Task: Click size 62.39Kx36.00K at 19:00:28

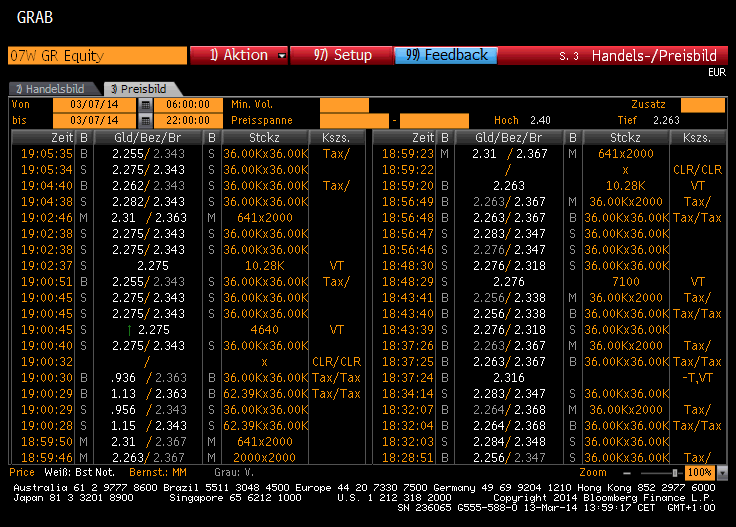Action: point(266,426)
